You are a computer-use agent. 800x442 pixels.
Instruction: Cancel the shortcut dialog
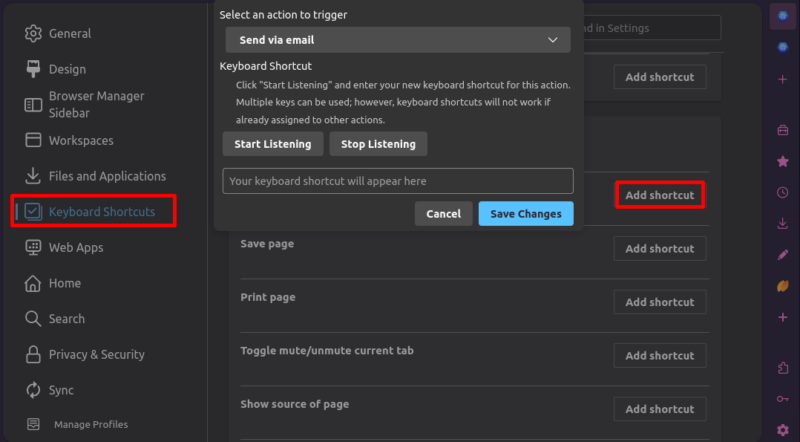click(443, 214)
